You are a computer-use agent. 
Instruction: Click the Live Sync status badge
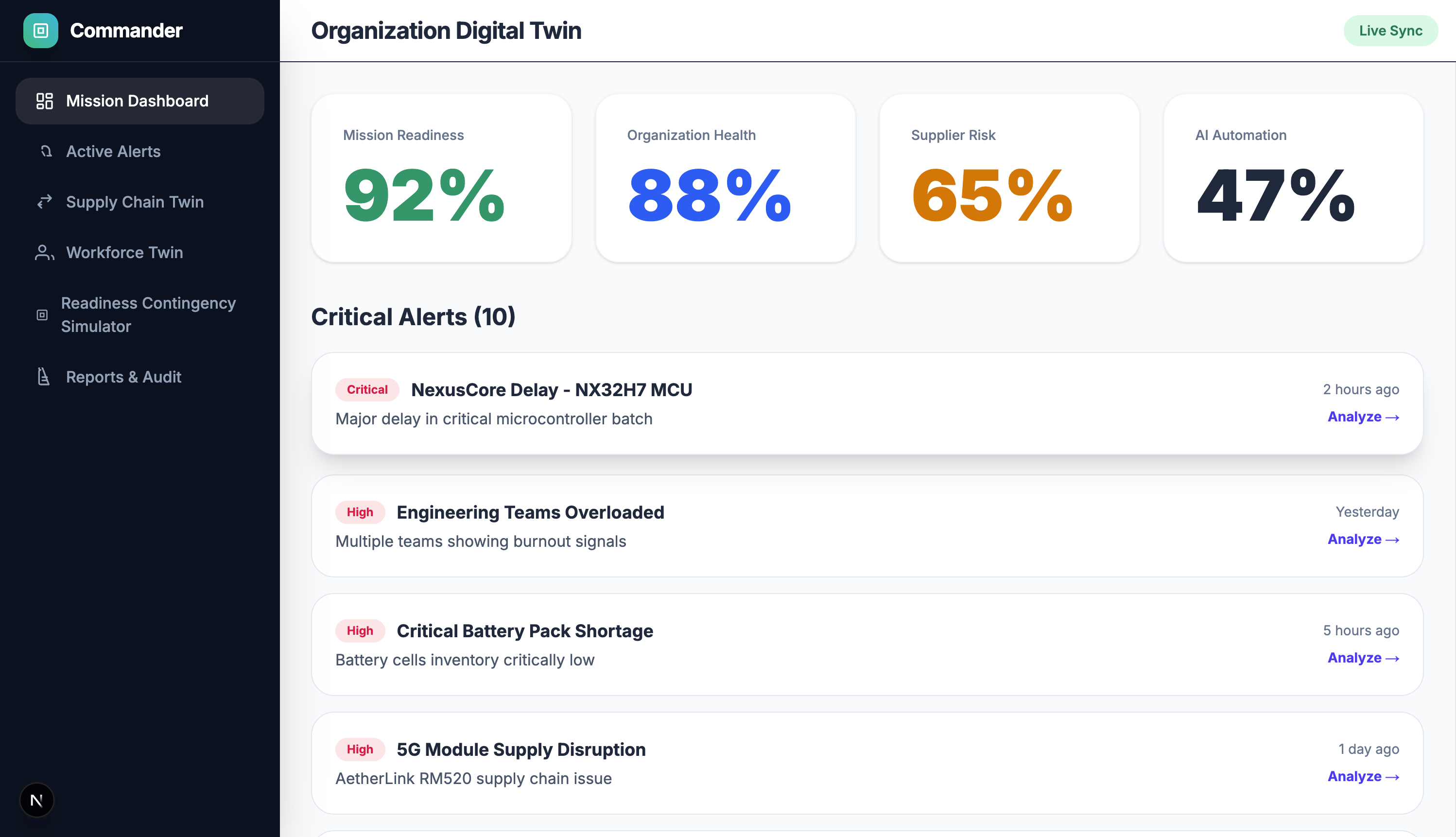(x=1390, y=31)
